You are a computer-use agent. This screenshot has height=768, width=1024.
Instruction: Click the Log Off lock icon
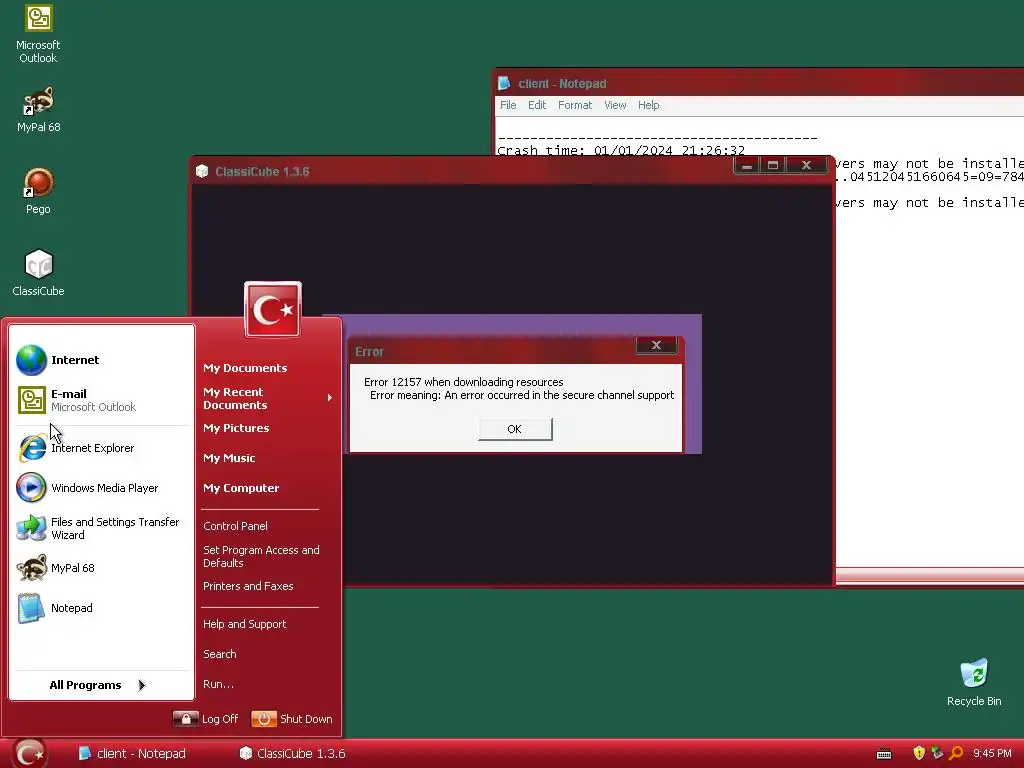185,718
